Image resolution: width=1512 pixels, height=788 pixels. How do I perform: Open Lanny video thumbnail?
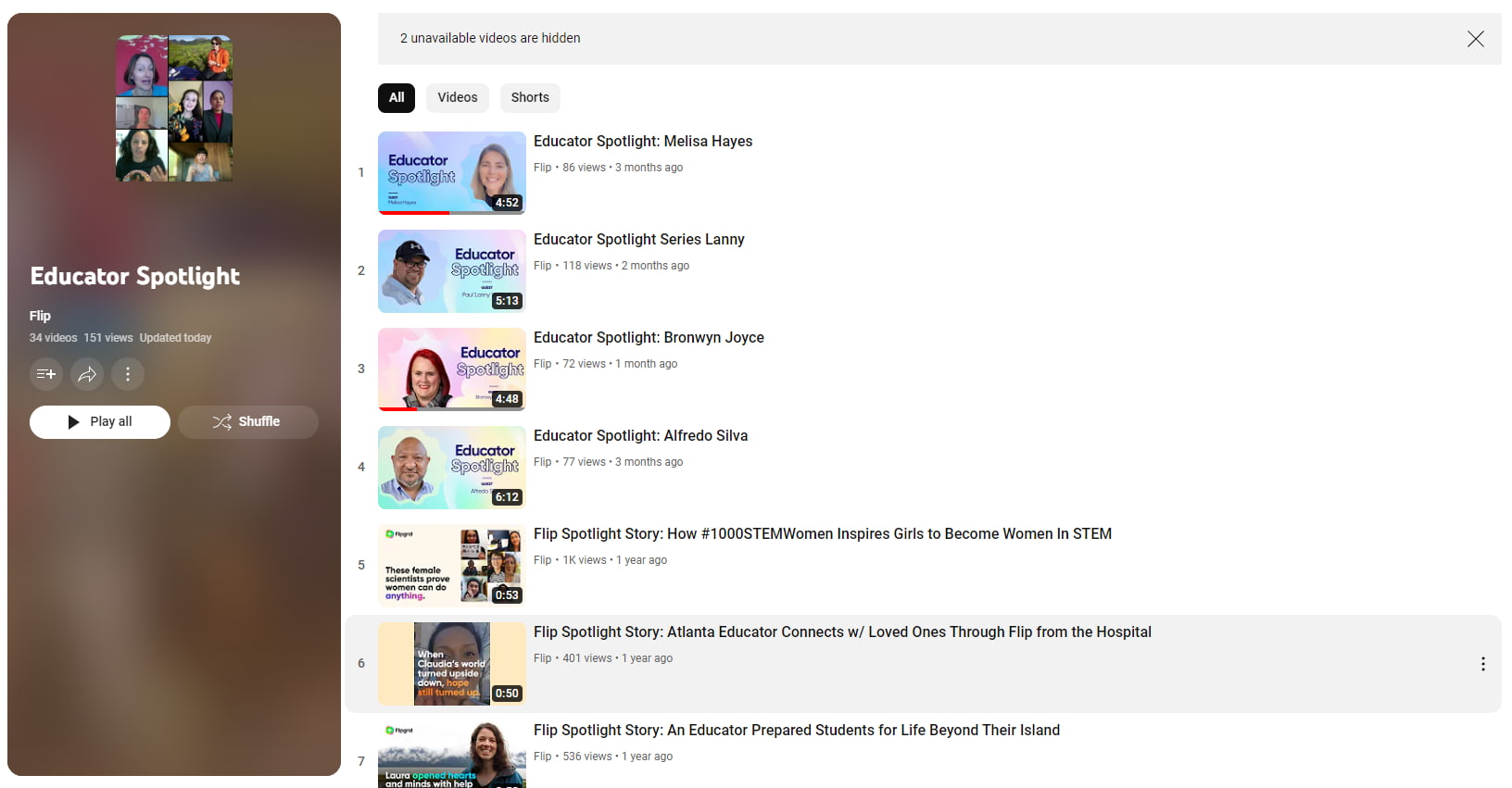click(x=452, y=271)
